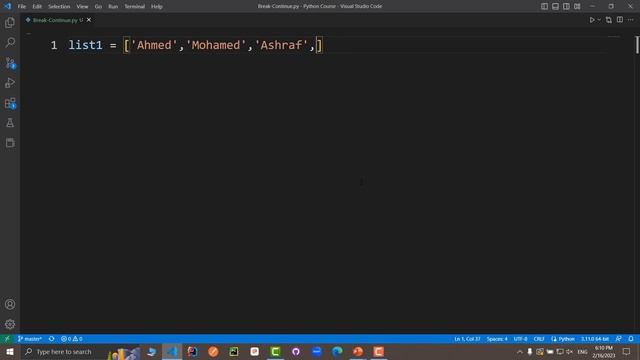Synchronize changes with sync icon
The height and width of the screenshot is (360, 640).
(x=51, y=339)
